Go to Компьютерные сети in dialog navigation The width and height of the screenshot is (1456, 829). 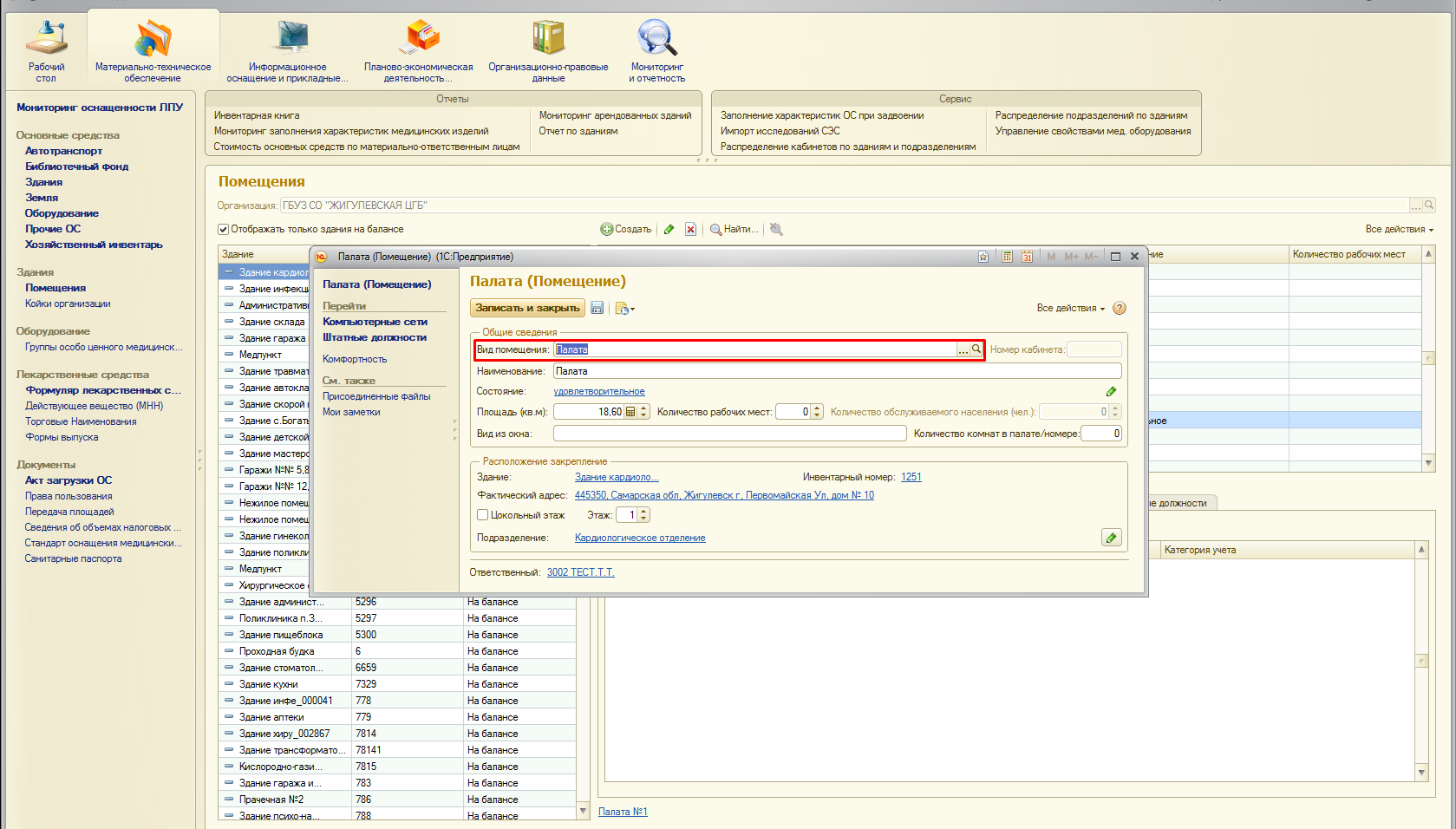click(x=375, y=322)
